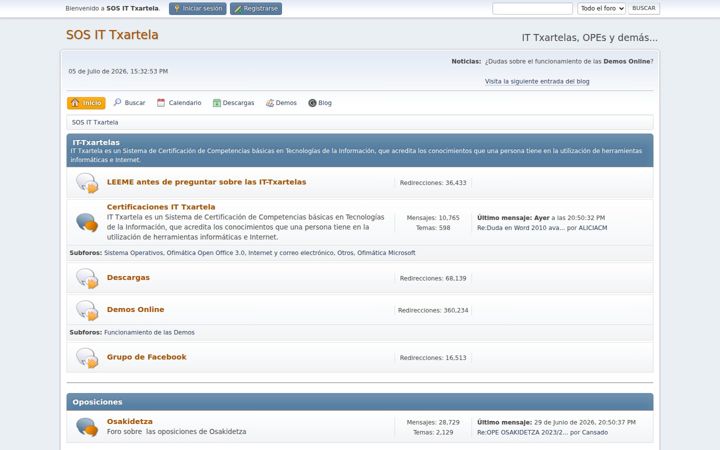Click the Mensajes: 10,765 count
720x450 pixels.
[x=433, y=218]
